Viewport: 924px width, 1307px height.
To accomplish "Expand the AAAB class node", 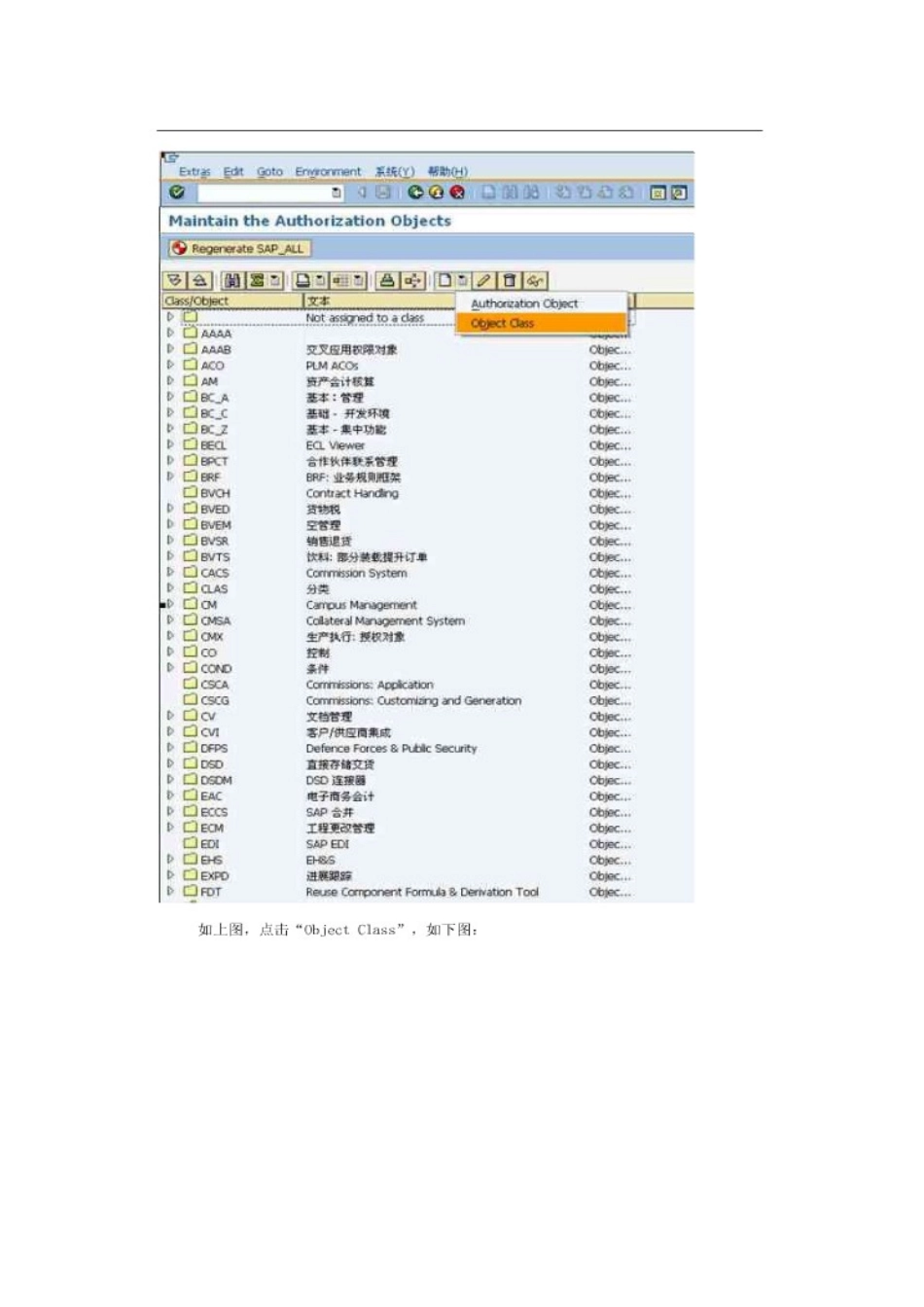I will [170, 348].
